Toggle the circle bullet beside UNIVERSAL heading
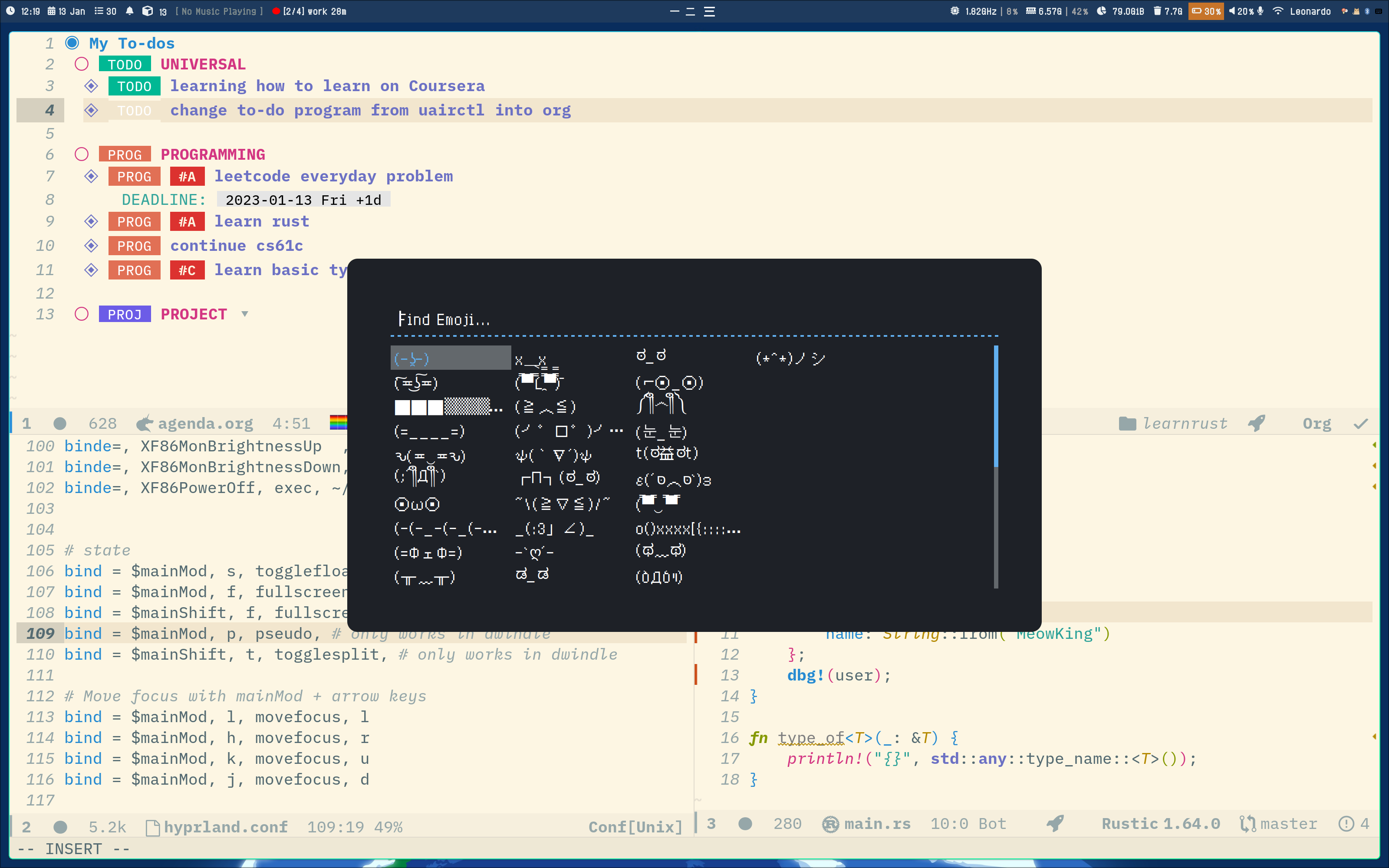Viewport: 1389px width, 868px height. 82,64
